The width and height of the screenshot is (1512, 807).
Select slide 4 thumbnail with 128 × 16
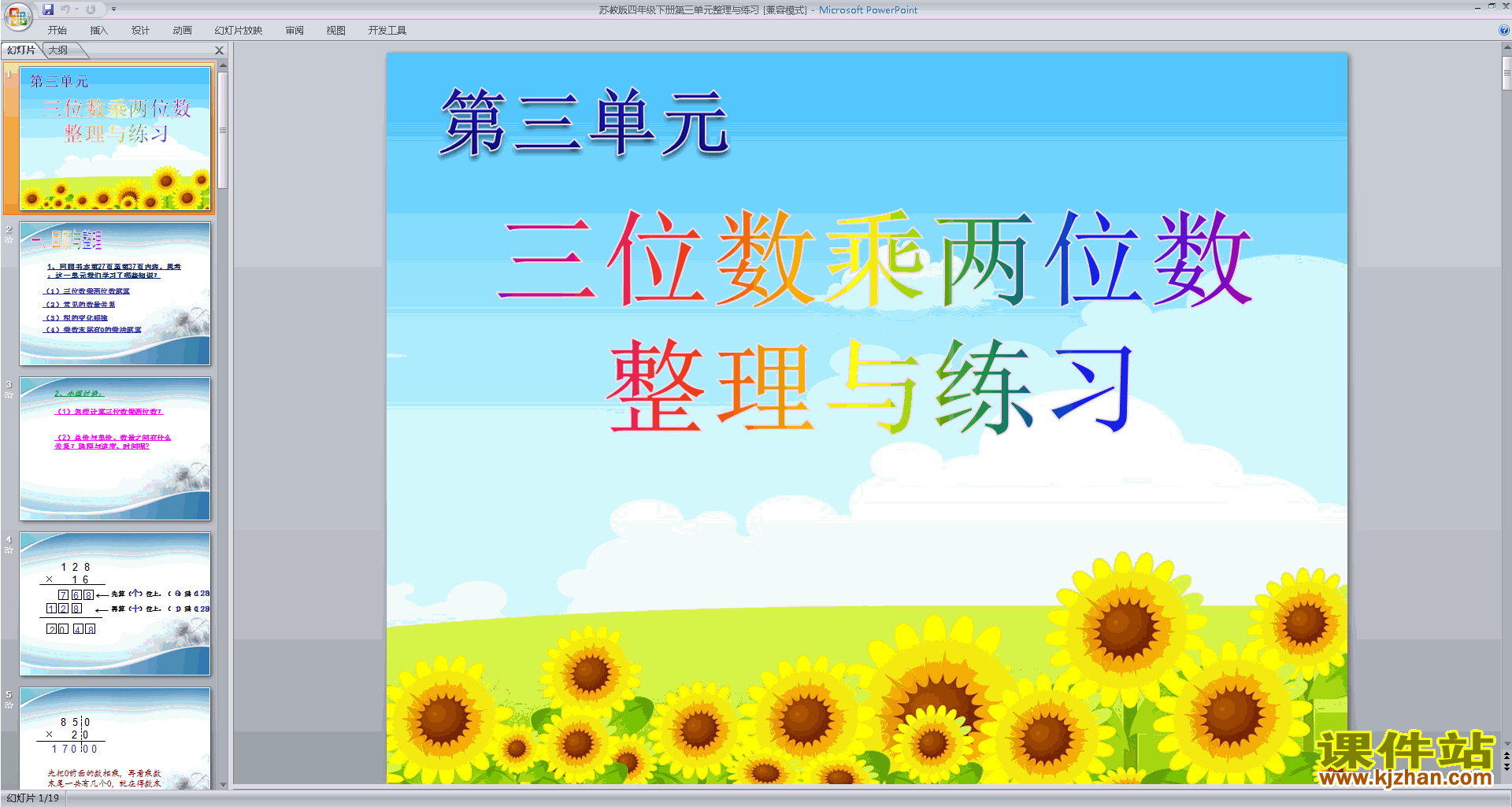pos(115,603)
